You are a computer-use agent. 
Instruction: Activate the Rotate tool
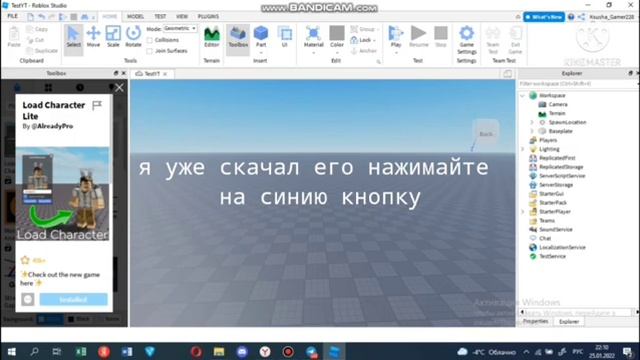pos(133,37)
